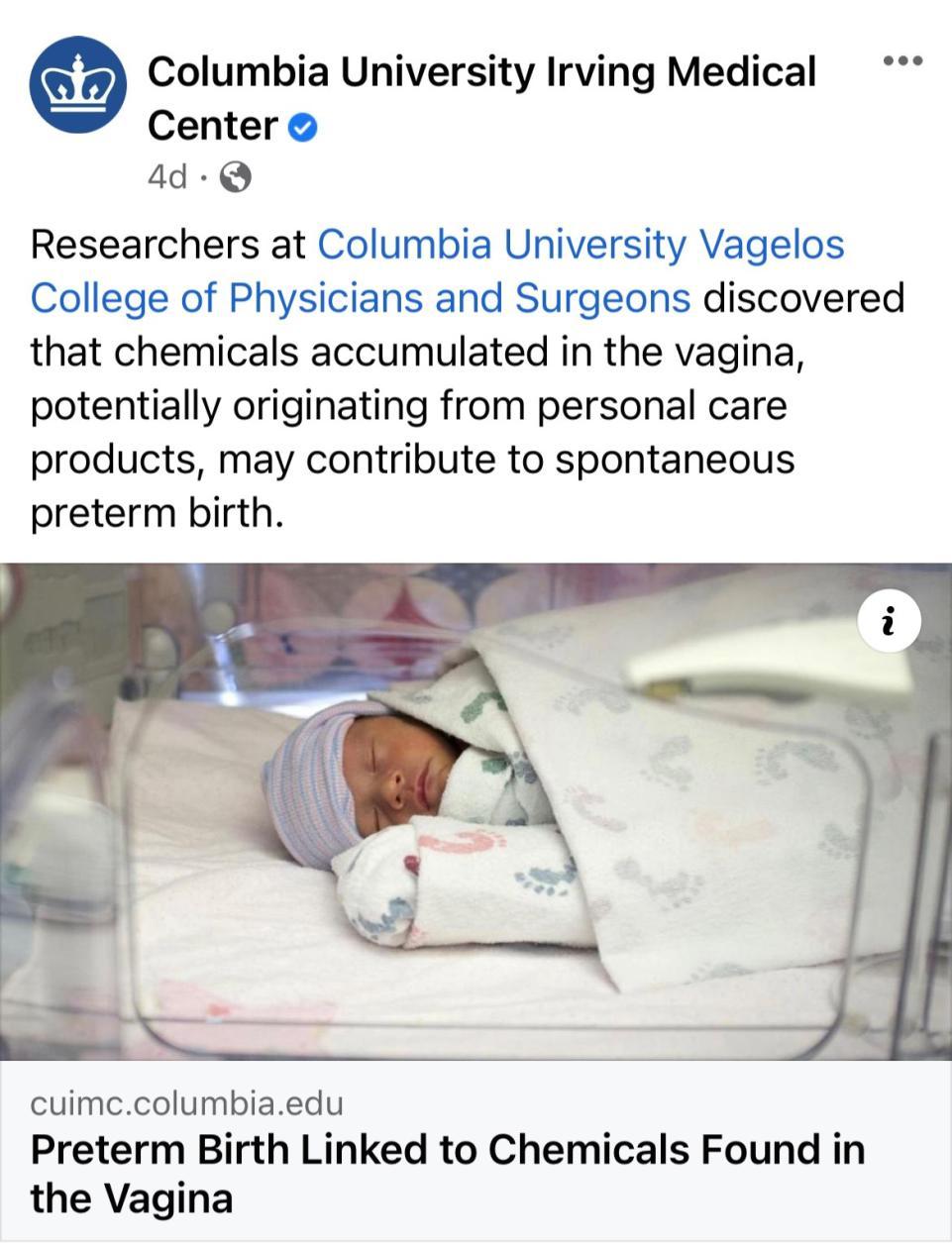
Task: Tap the word 'Center' beside verified badge
Action: pos(212,126)
